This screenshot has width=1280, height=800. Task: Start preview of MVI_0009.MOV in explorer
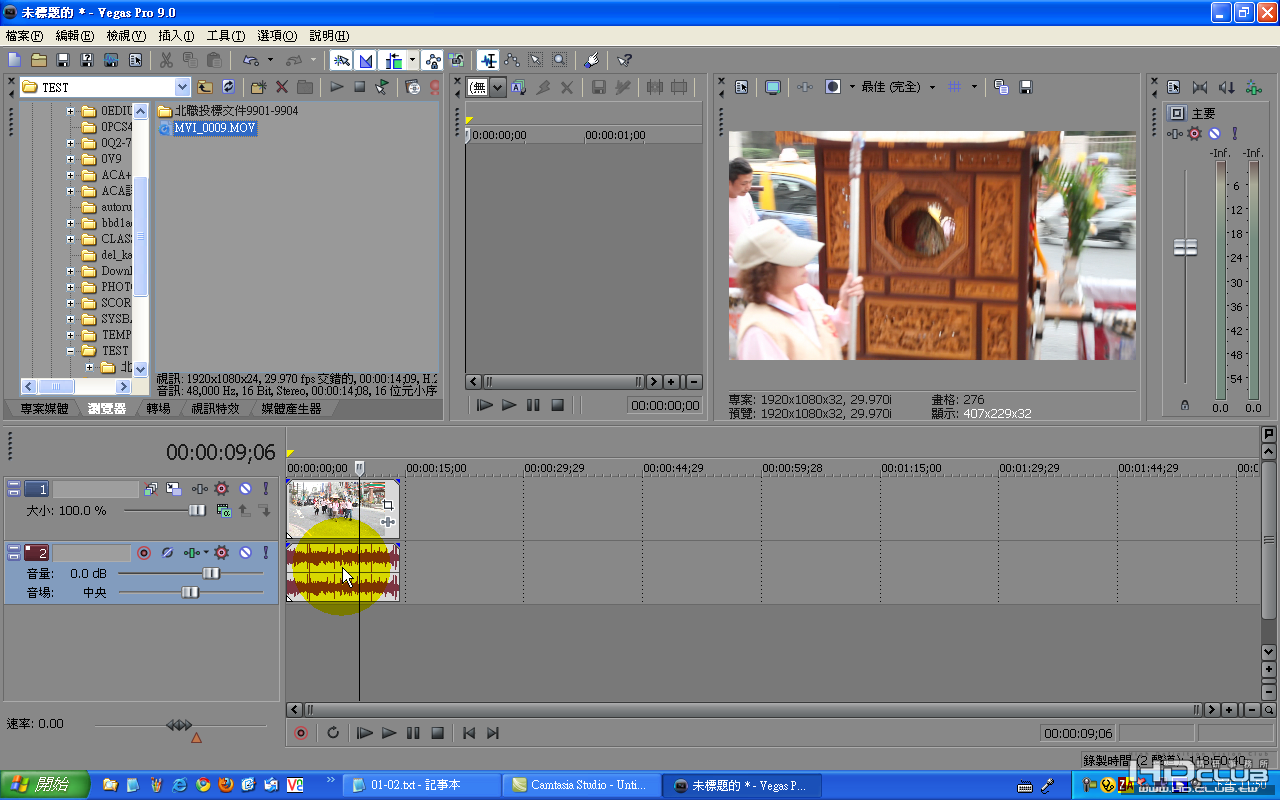pyautogui.click(x=337, y=87)
